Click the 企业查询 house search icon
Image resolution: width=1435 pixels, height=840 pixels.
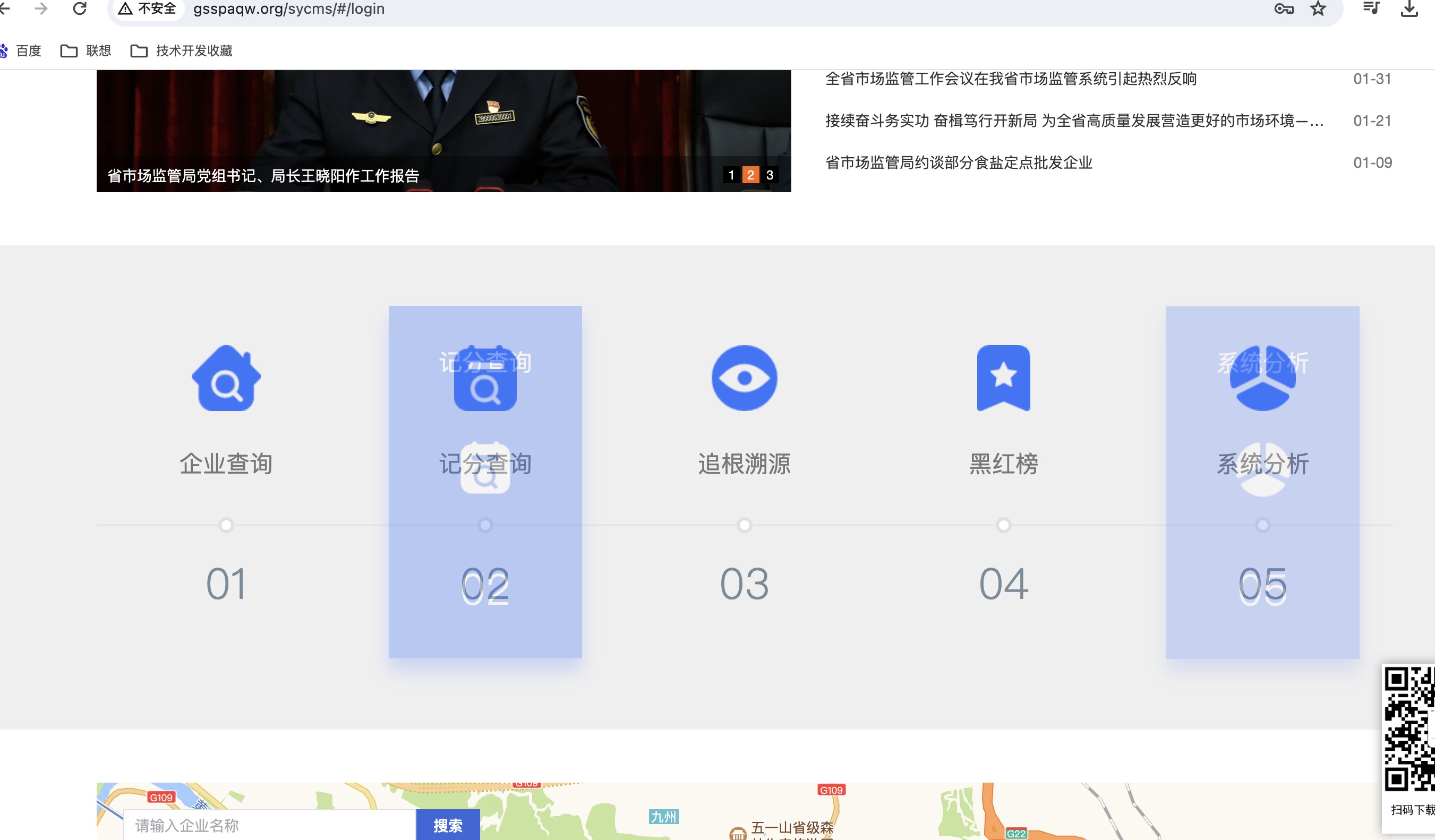[226, 378]
